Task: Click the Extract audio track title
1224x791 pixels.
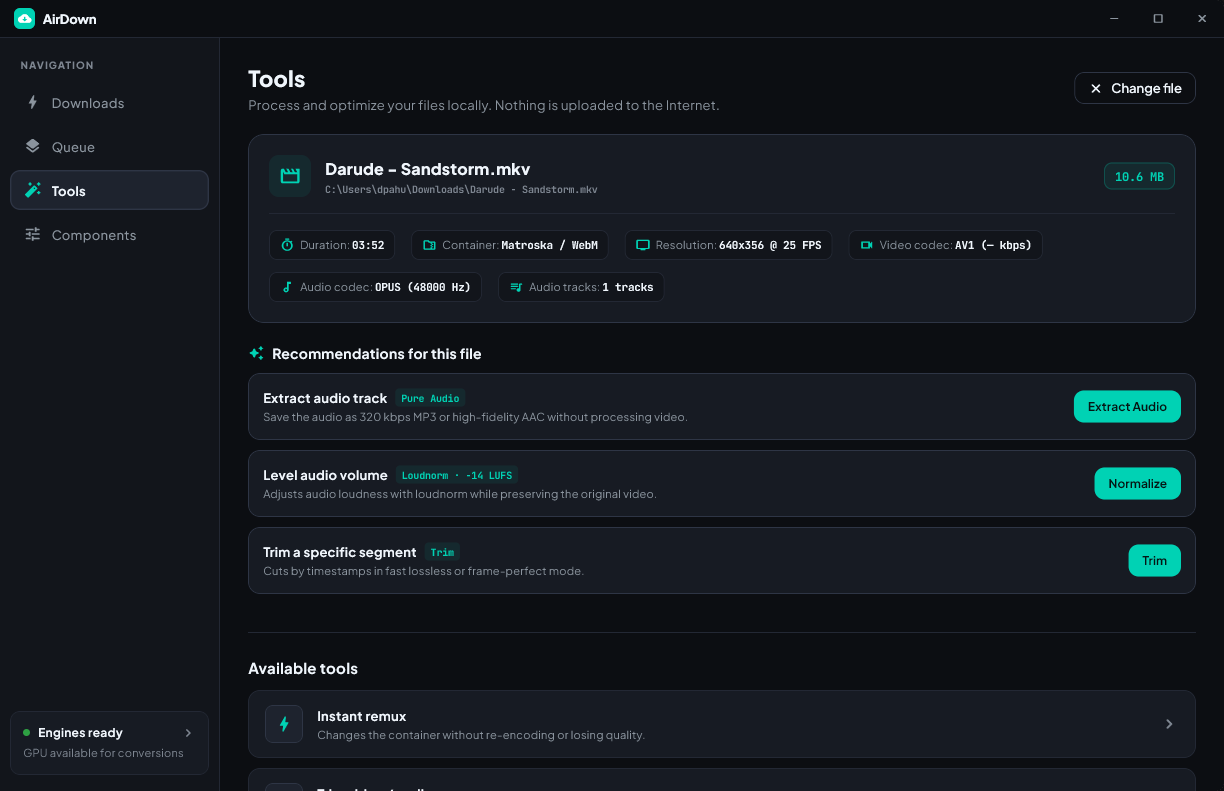Action: point(325,398)
